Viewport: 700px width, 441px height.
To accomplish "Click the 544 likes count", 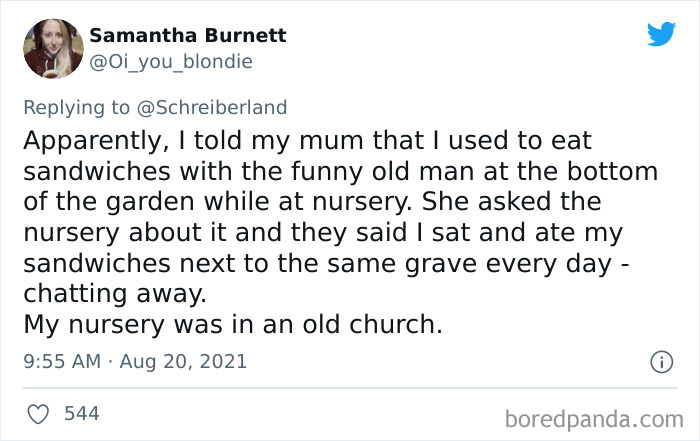I will point(81,412).
